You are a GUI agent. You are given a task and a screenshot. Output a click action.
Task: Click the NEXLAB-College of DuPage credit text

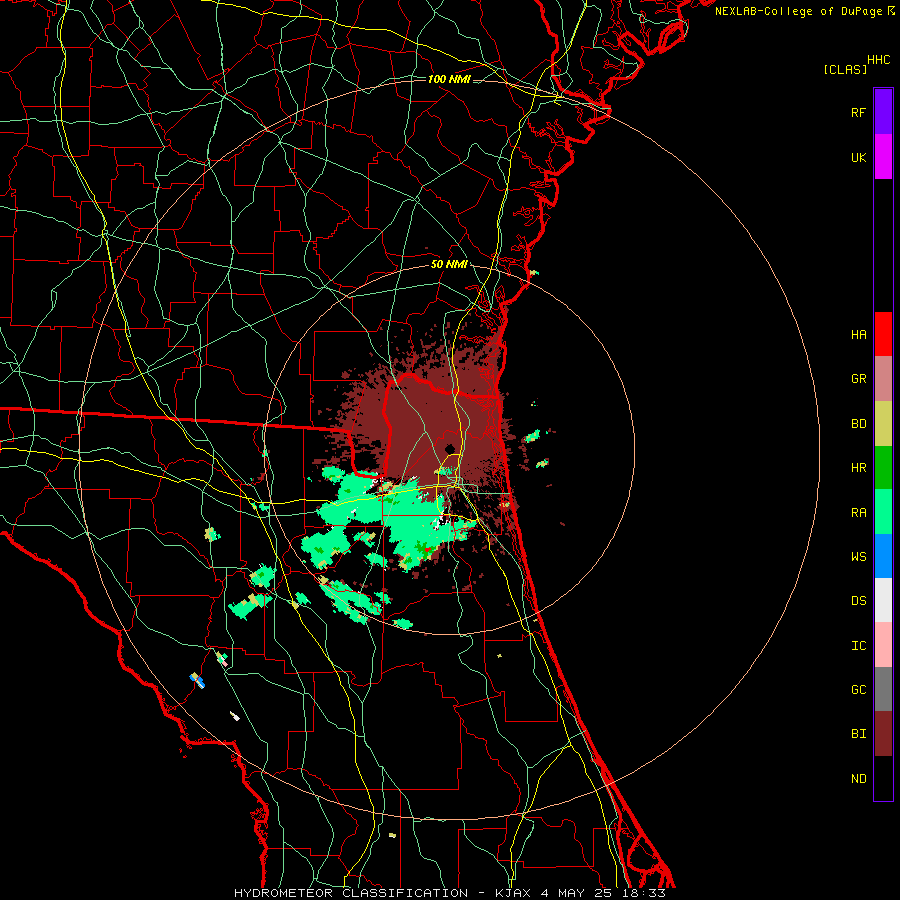(798, 11)
